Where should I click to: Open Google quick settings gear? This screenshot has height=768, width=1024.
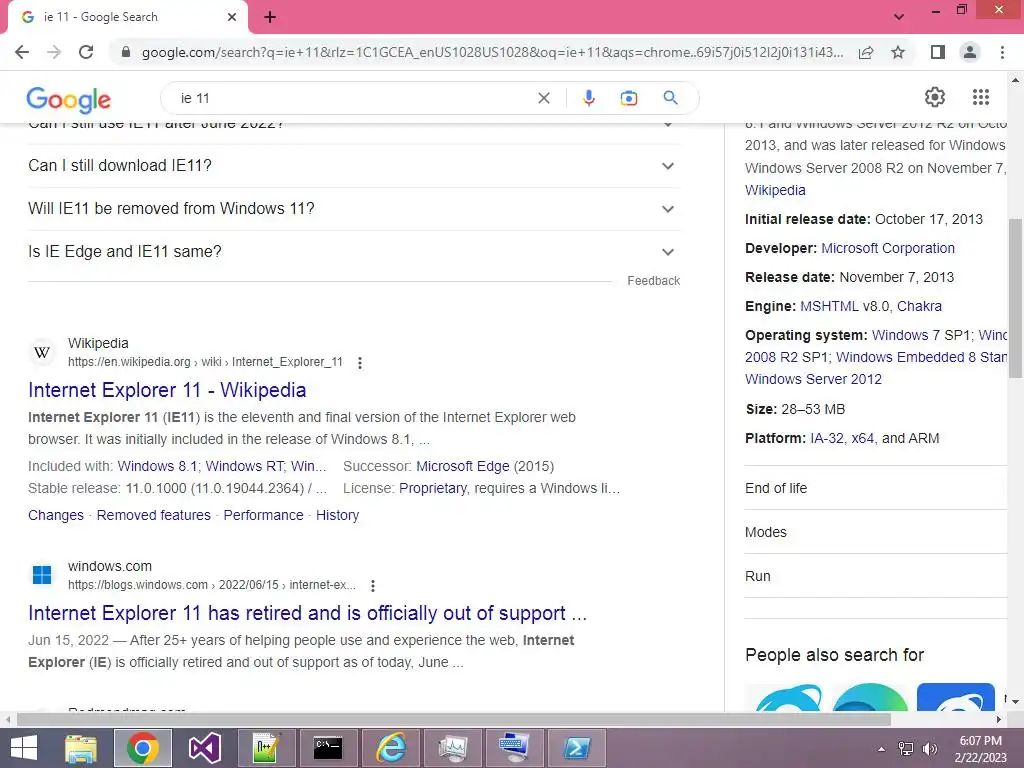[935, 97]
